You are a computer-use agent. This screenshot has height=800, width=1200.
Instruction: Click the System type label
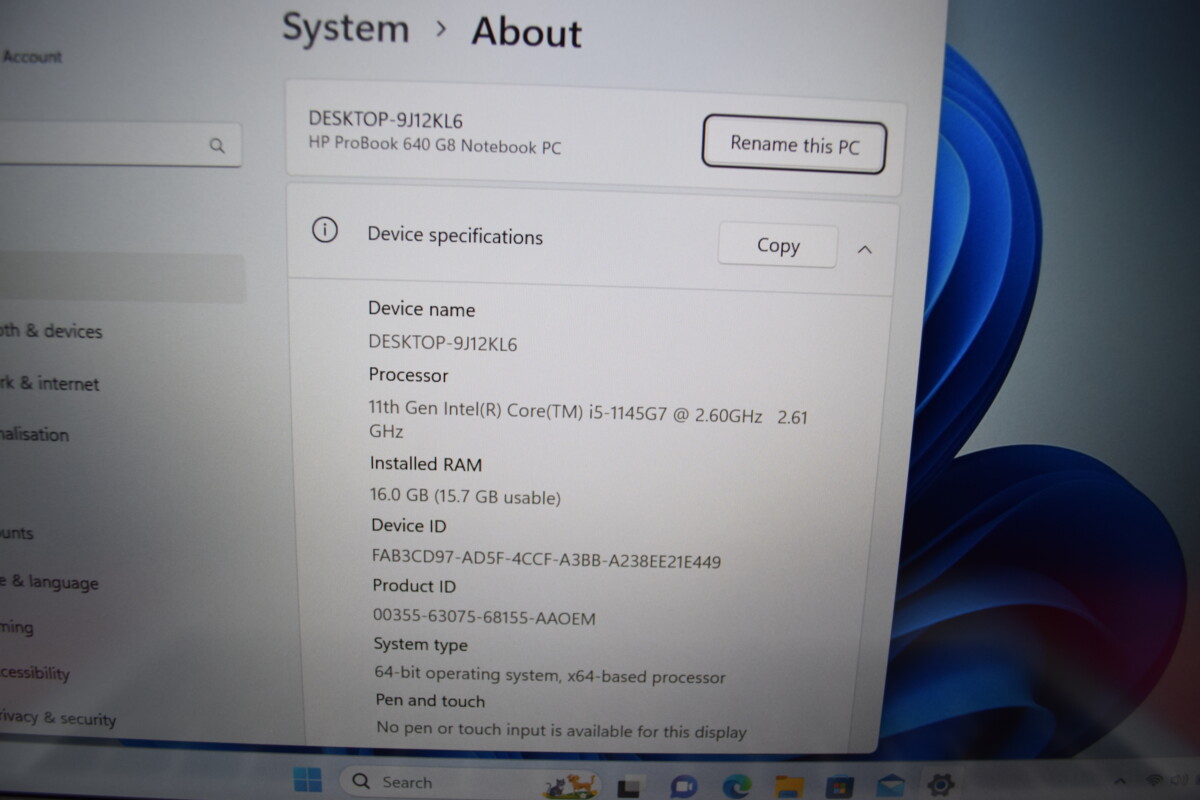click(x=421, y=645)
